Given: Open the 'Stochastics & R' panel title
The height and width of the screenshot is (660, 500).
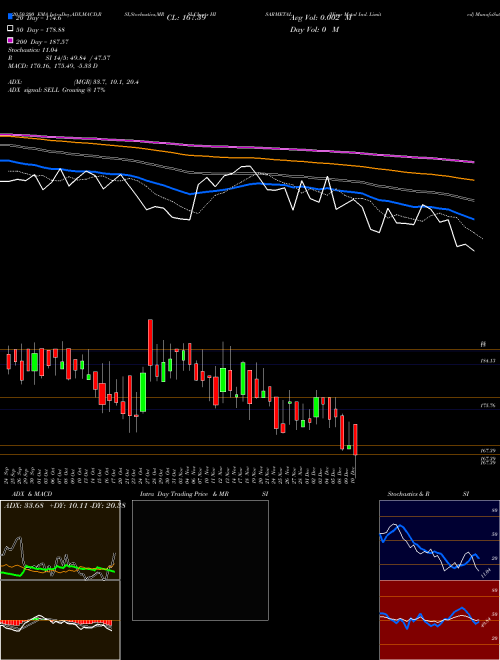Looking at the screenshot, I should (409, 494).
